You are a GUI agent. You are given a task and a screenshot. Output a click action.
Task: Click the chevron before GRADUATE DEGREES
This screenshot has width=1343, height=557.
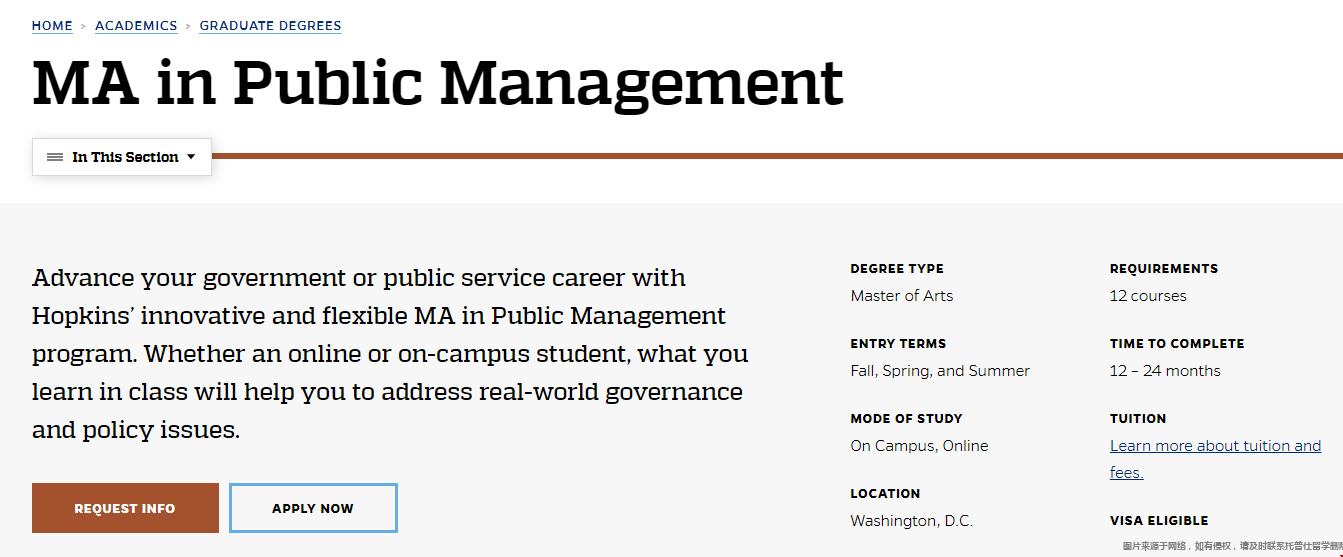(x=188, y=26)
